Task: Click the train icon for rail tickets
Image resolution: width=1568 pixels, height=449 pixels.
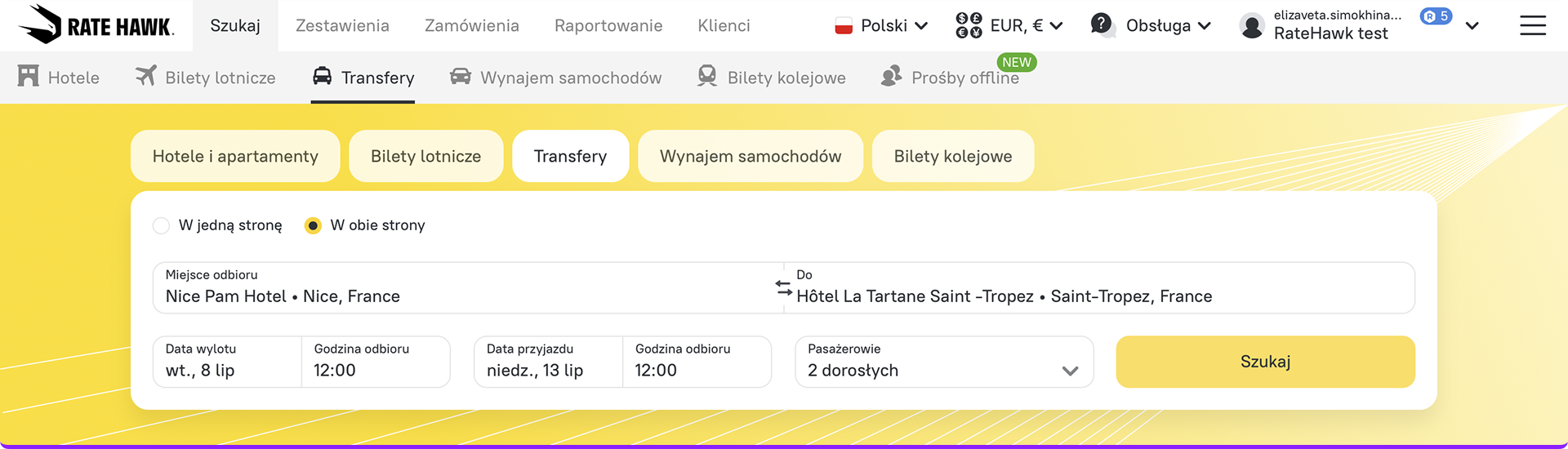Action: coord(707,76)
